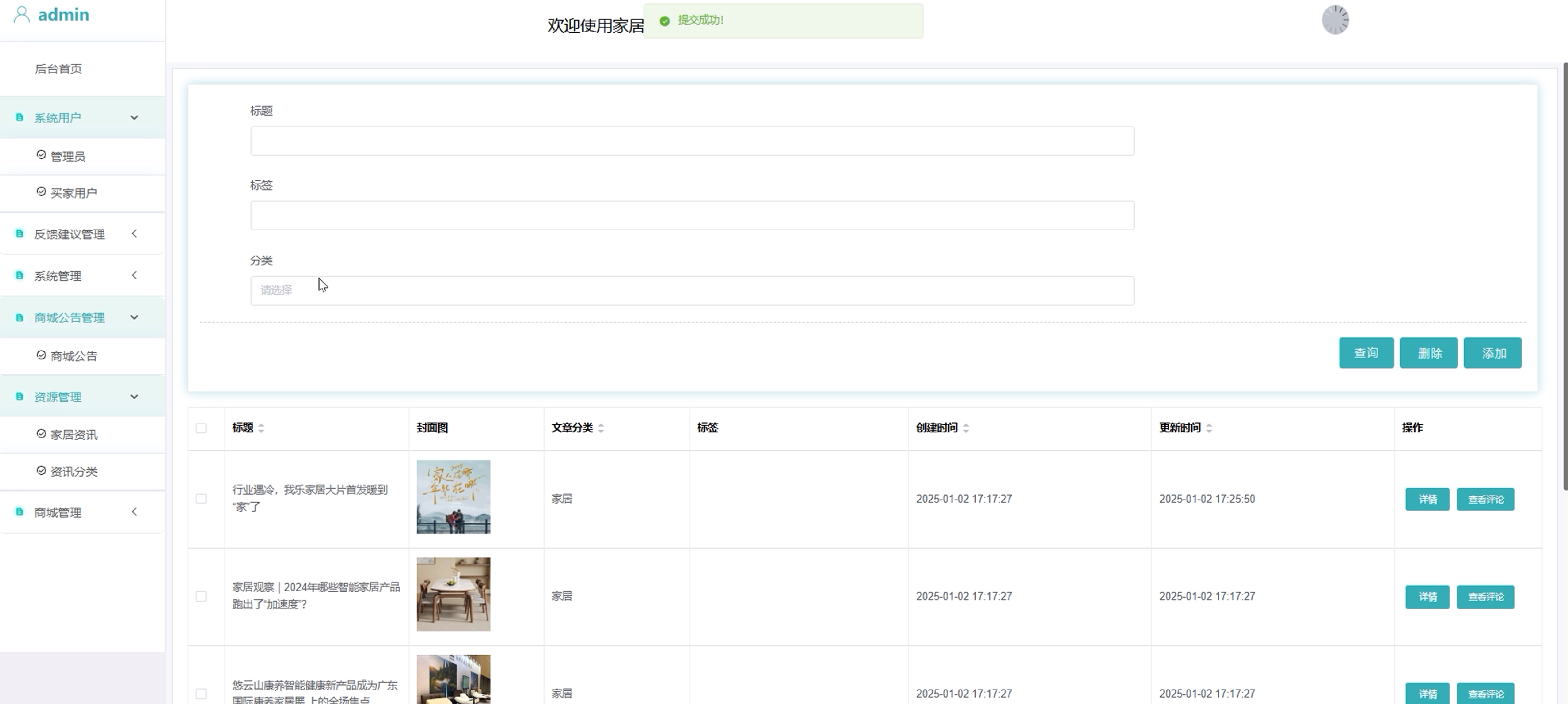Open the 分类 请选择 dropdown
Viewport: 1568px width, 704px height.
(x=691, y=291)
